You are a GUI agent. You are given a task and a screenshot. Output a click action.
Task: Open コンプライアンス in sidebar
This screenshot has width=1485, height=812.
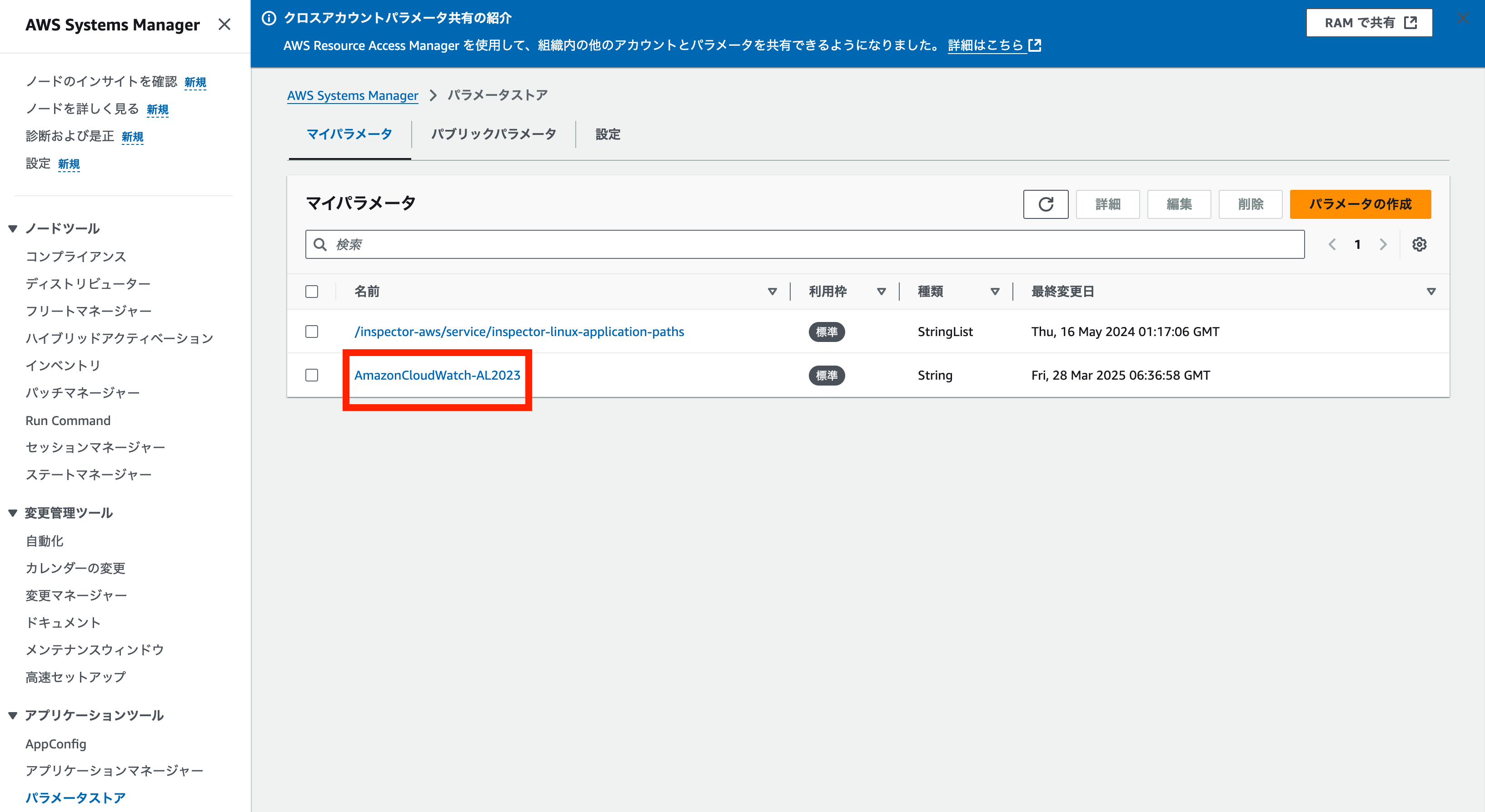[x=75, y=257]
